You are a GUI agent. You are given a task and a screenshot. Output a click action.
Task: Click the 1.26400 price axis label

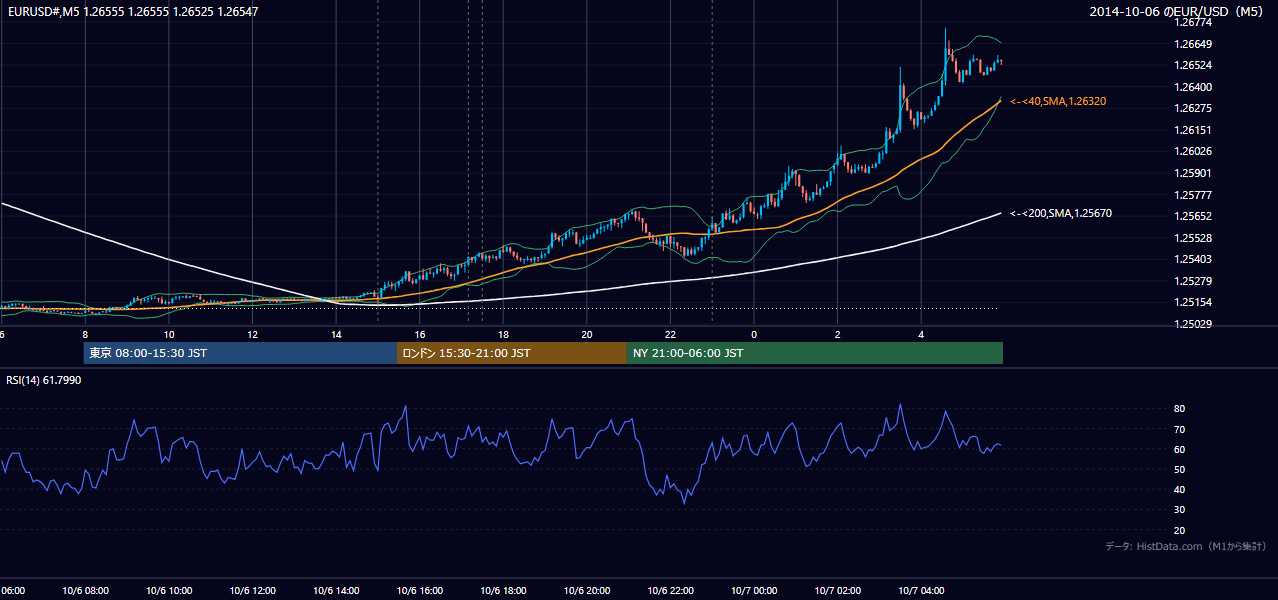[x=1193, y=87]
